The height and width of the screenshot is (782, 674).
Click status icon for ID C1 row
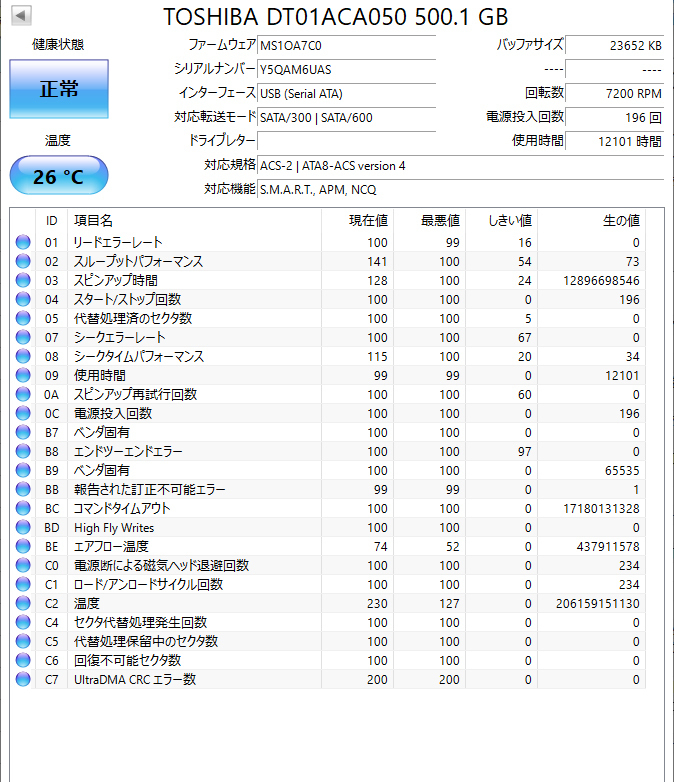[23, 584]
